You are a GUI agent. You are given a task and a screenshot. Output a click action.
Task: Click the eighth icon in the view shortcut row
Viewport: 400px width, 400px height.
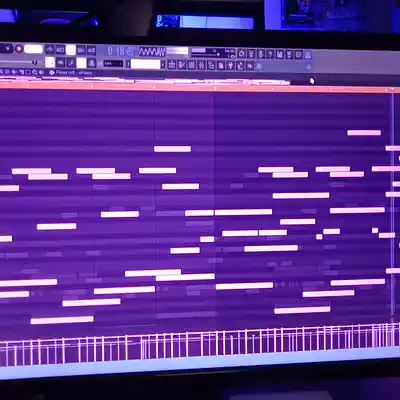click(x=240, y=65)
